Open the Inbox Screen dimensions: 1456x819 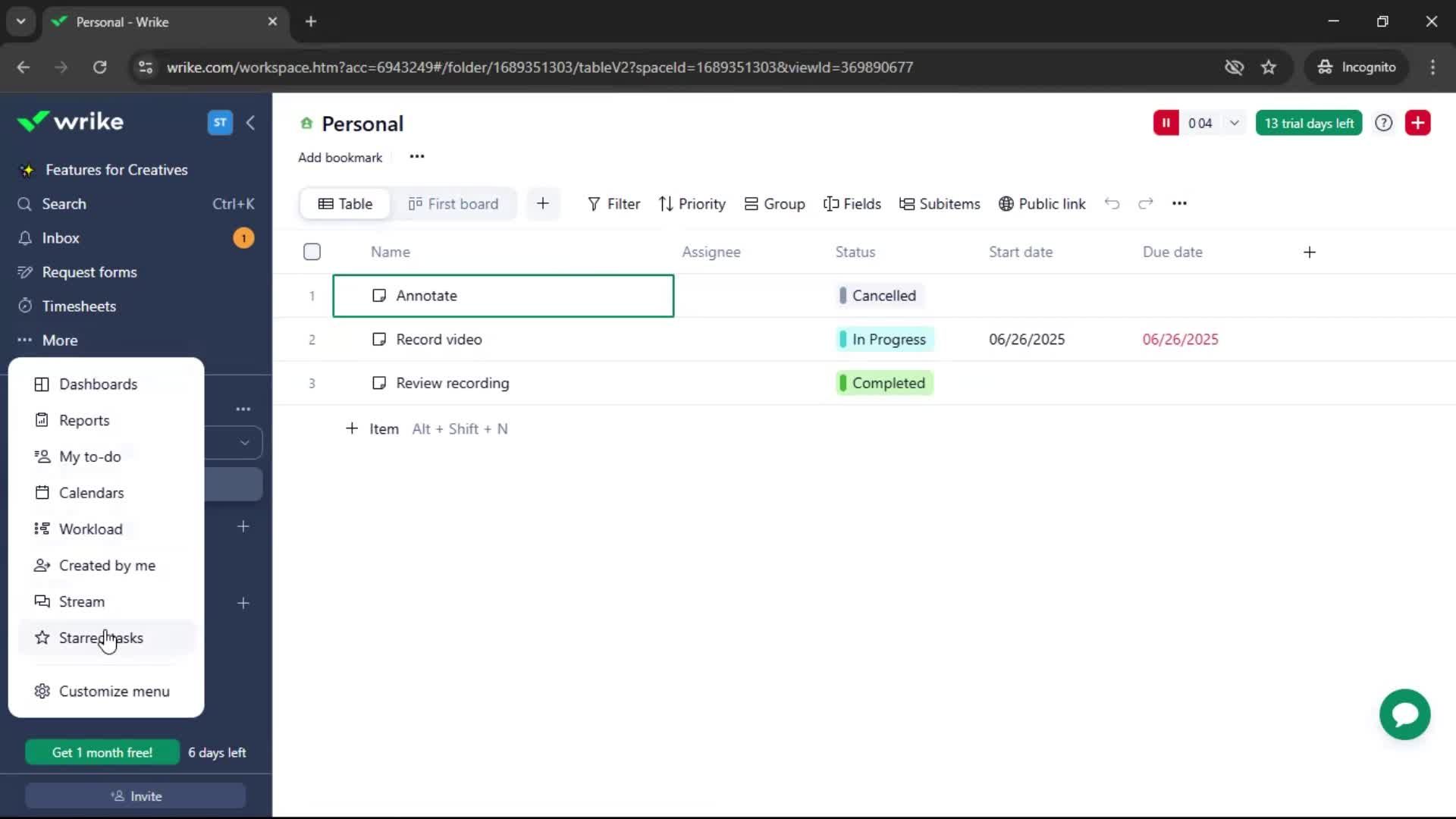[61, 238]
